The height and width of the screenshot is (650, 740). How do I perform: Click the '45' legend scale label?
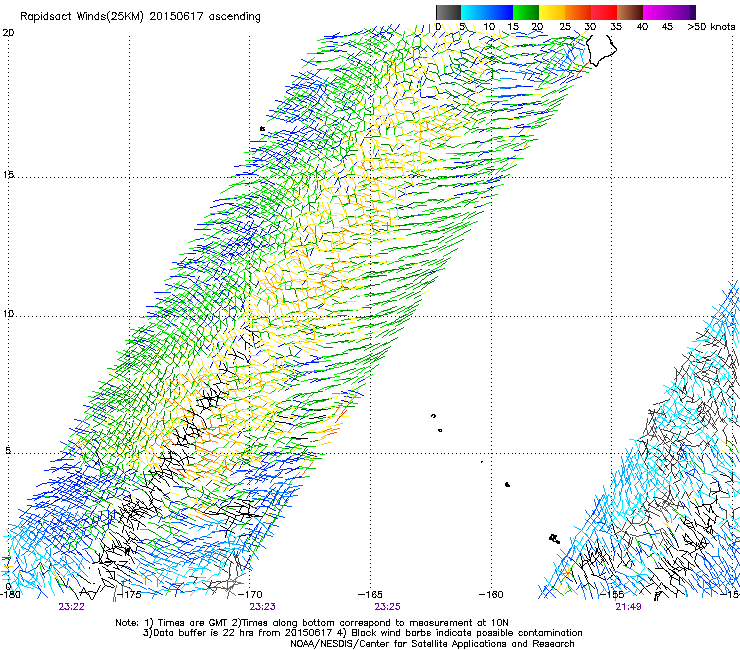pos(667,27)
